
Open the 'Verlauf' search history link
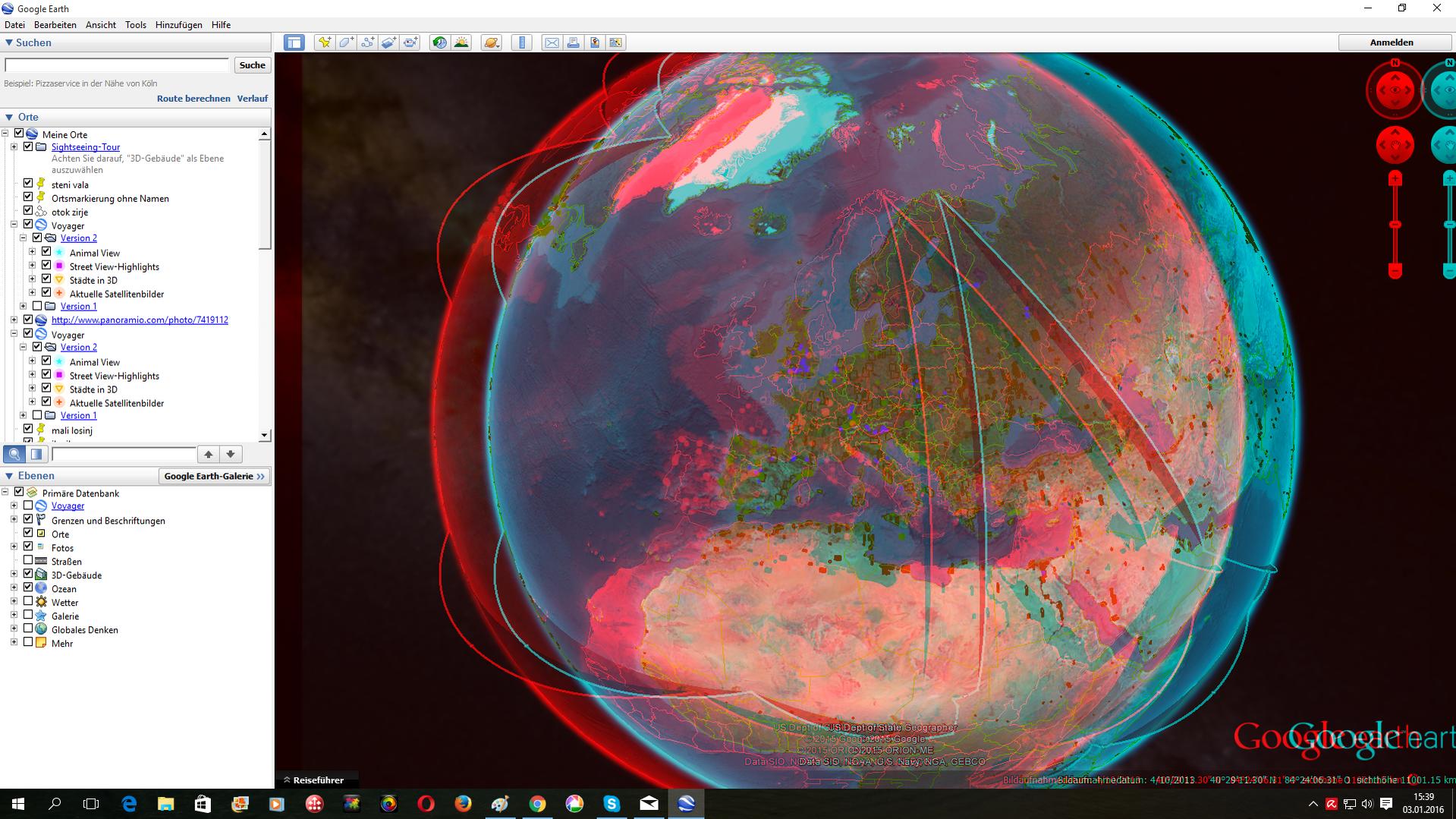[252, 99]
